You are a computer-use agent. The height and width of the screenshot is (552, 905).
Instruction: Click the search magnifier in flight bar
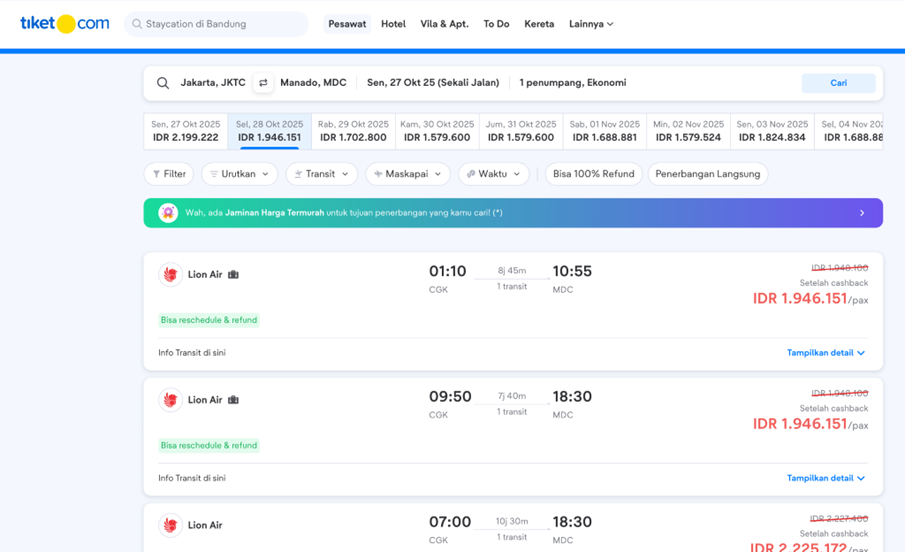click(163, 83)
